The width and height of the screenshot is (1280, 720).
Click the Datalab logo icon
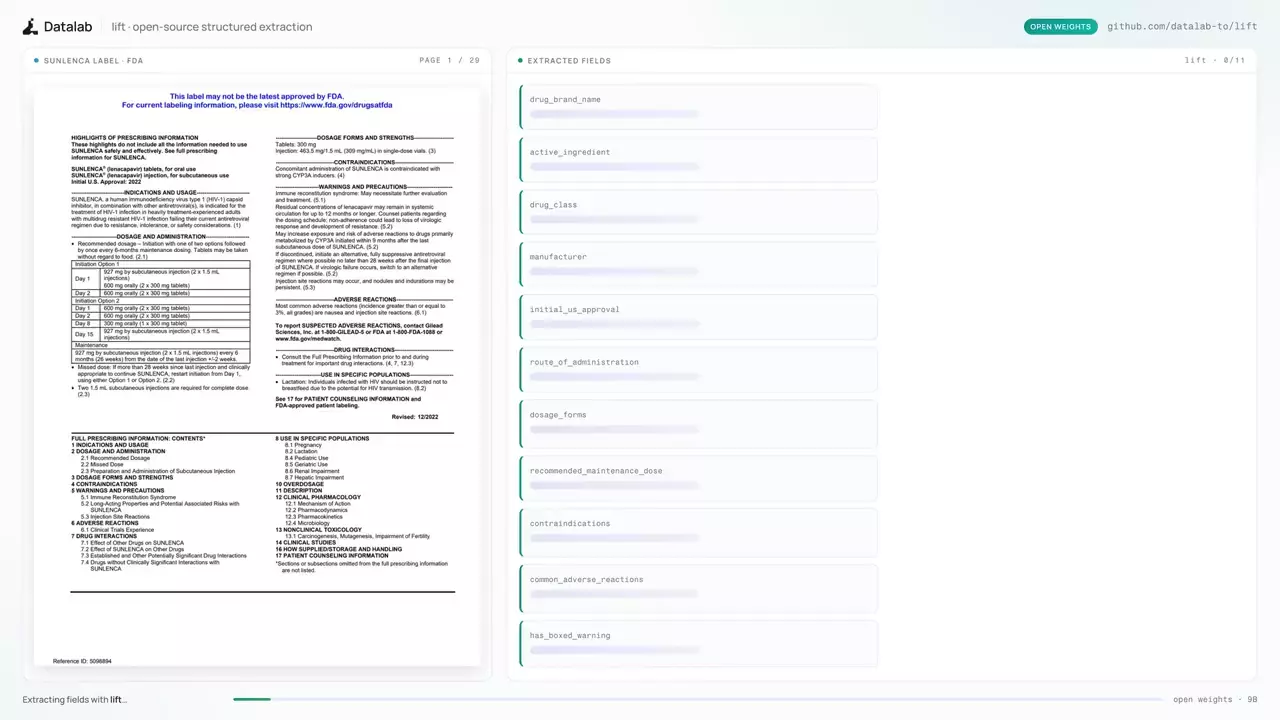30,27
